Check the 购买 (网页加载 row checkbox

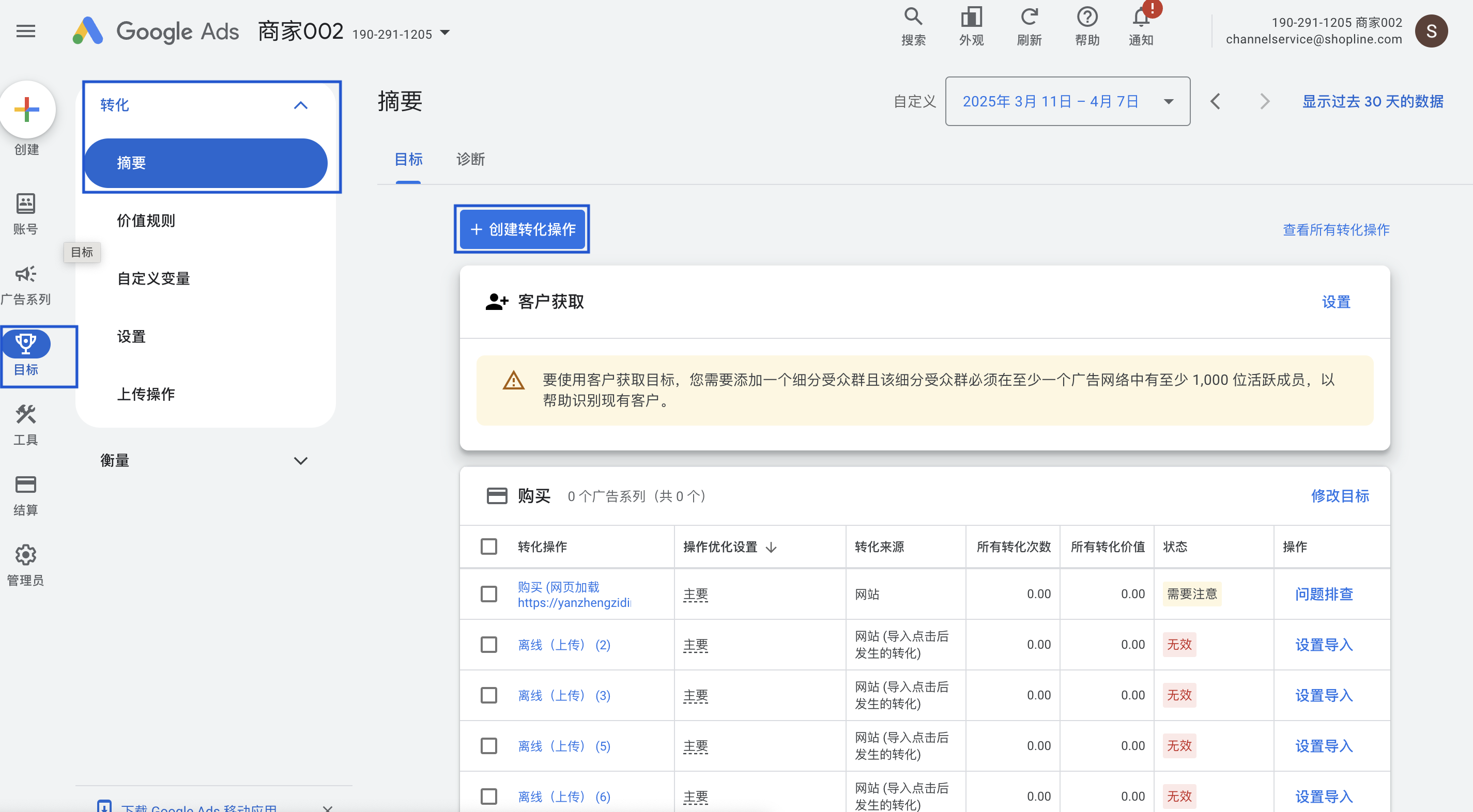489,595
